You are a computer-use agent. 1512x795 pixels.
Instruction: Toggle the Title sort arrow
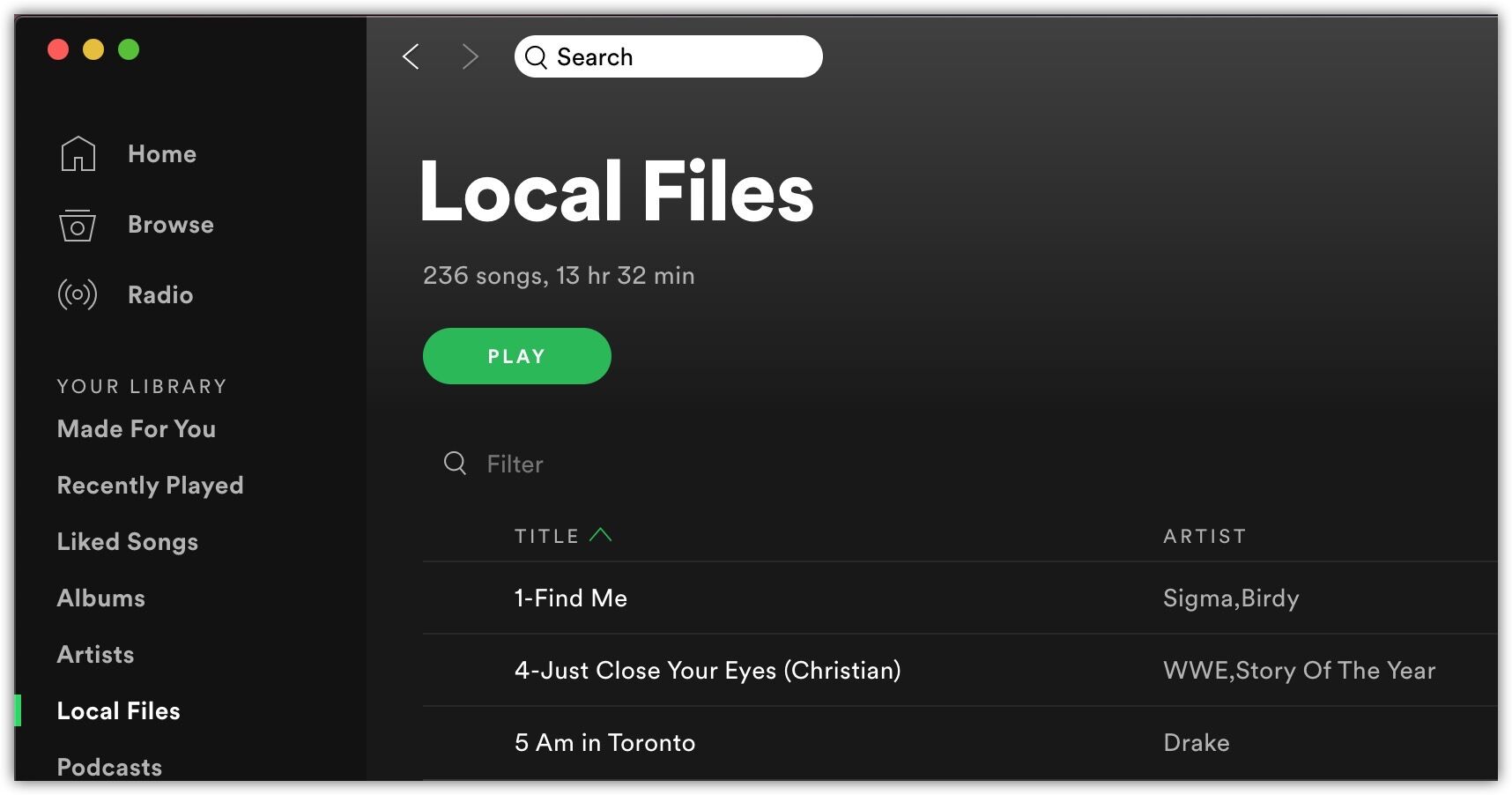(x=600, y=535)
